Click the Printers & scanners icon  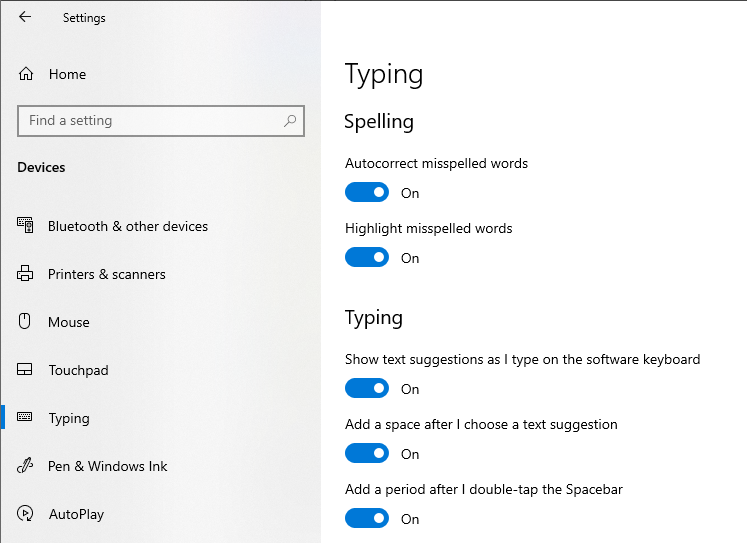coord(26,274)
